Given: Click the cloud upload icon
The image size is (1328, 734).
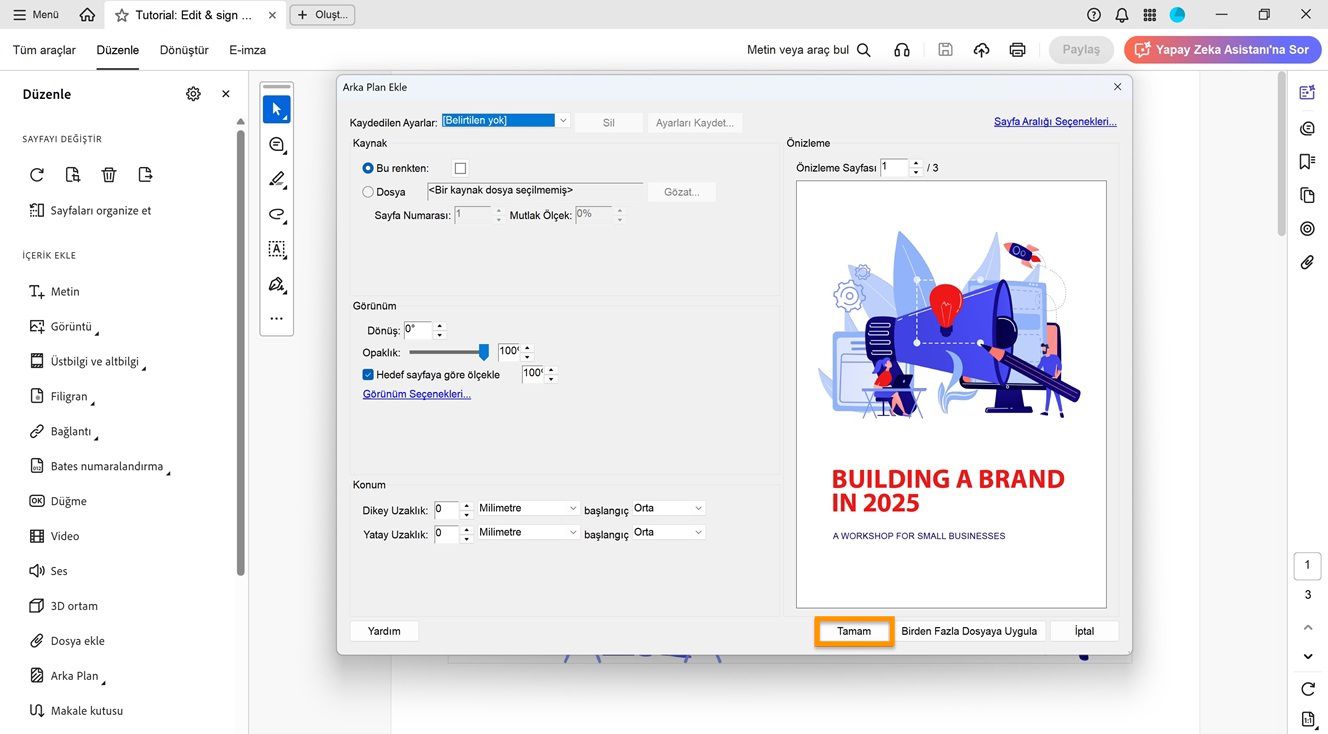Looking at the screenshot, I should [982, 50].
